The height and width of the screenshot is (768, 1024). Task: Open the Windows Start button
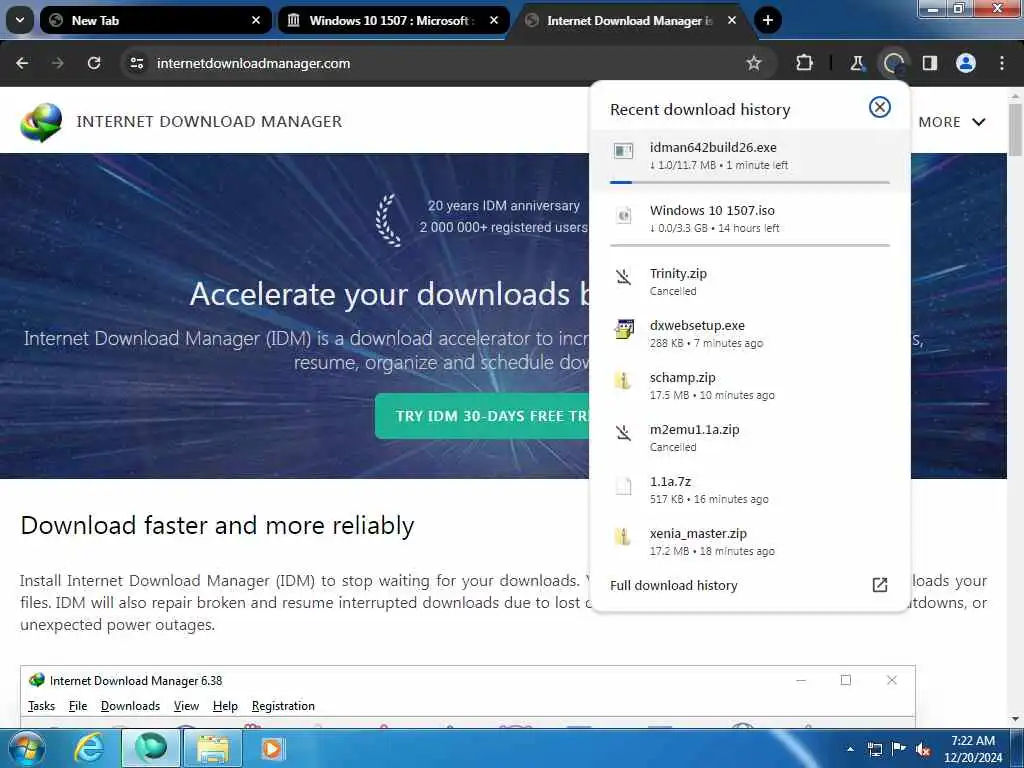pyautogui.click(x=26, y=748)
